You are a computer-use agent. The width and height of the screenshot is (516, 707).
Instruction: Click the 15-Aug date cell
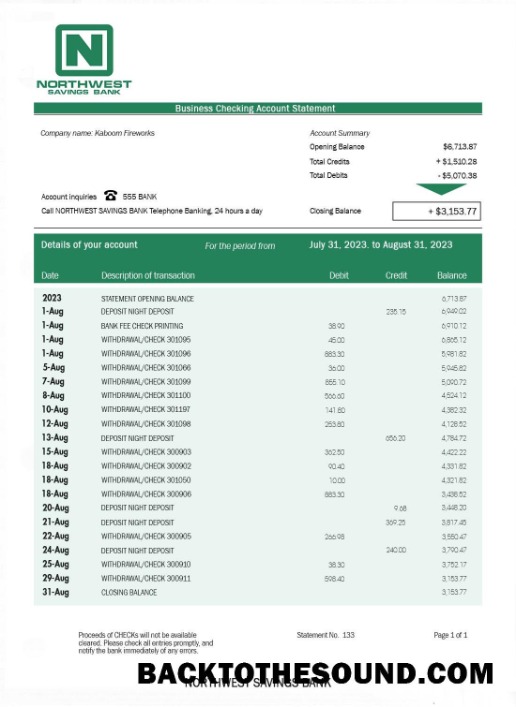point(55,451)
